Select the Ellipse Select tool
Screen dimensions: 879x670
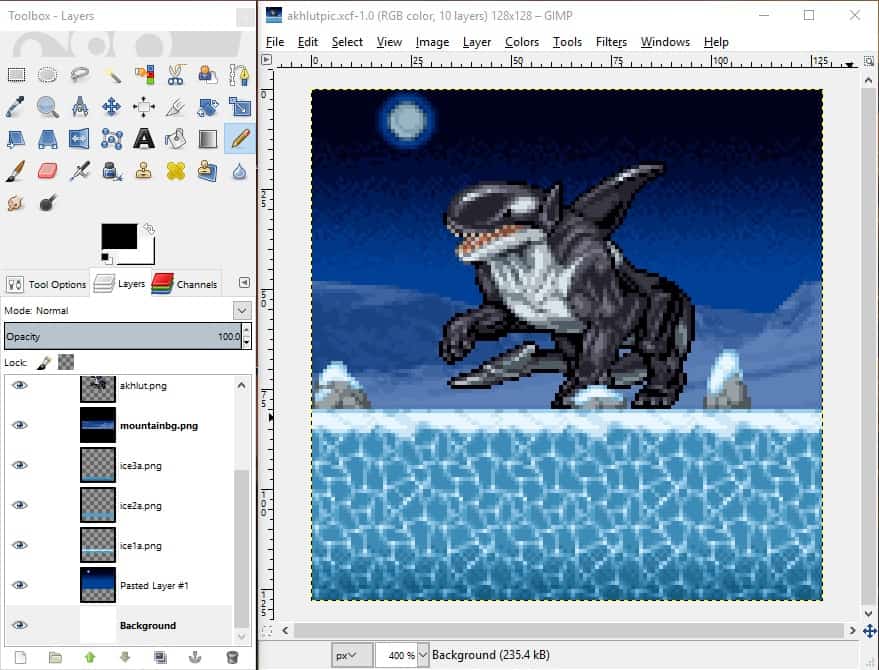[47, 75]
